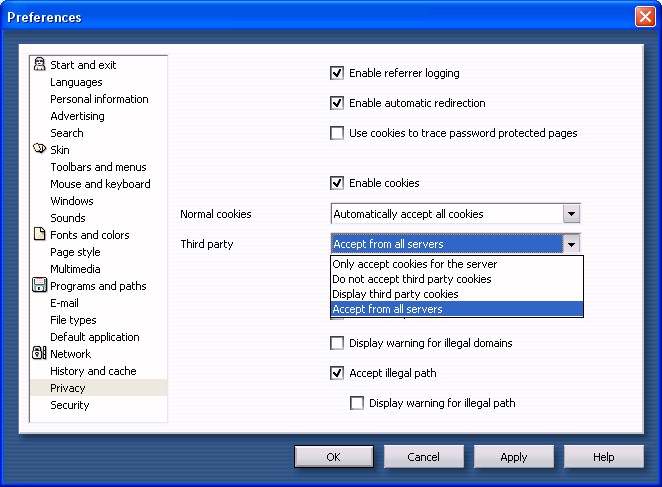Select Do not accept third party cookies
662x487 pixels.
coord(412,279)
